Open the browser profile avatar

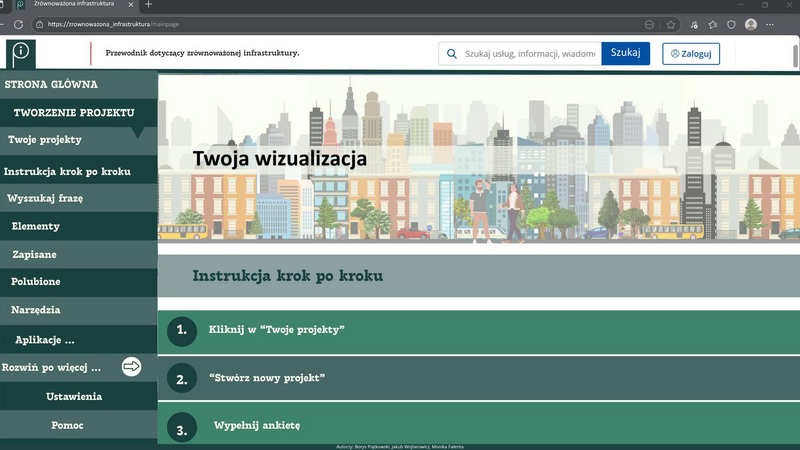point(751,24)
